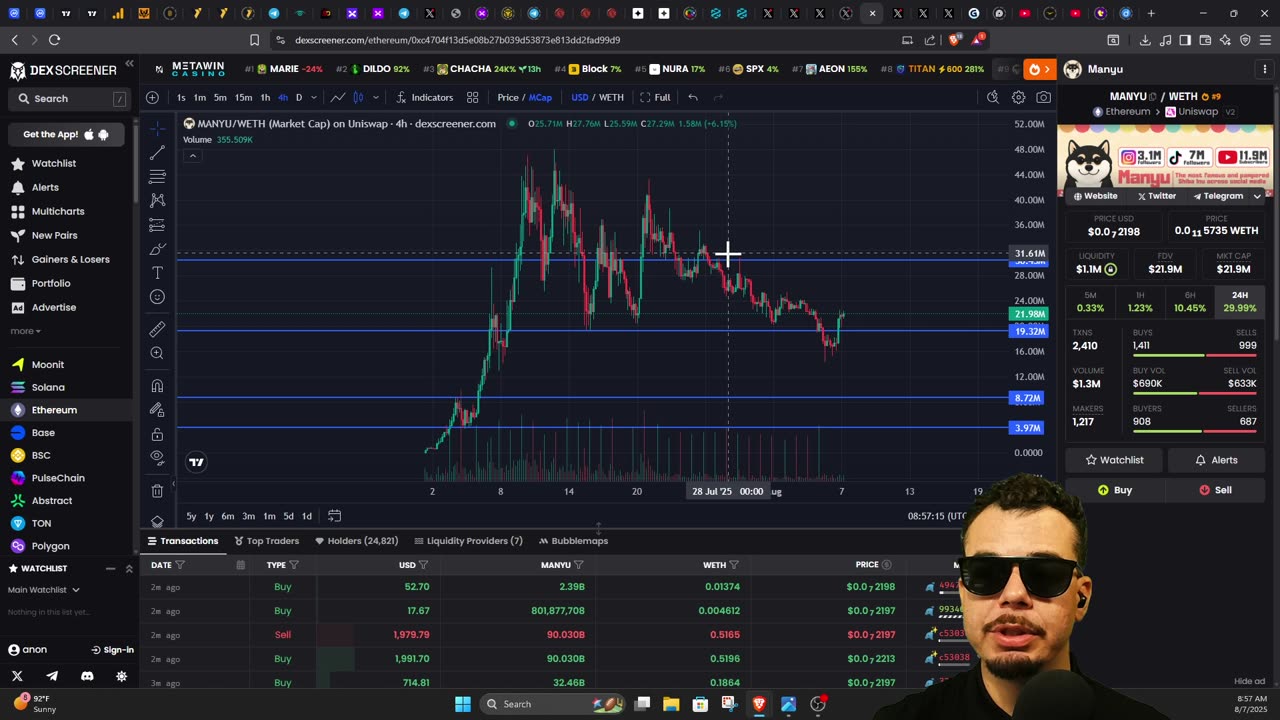The height and width of the screenshot is (720, 1280).
Task: Filter transactions by the USD column
Action: coord(424,565)
